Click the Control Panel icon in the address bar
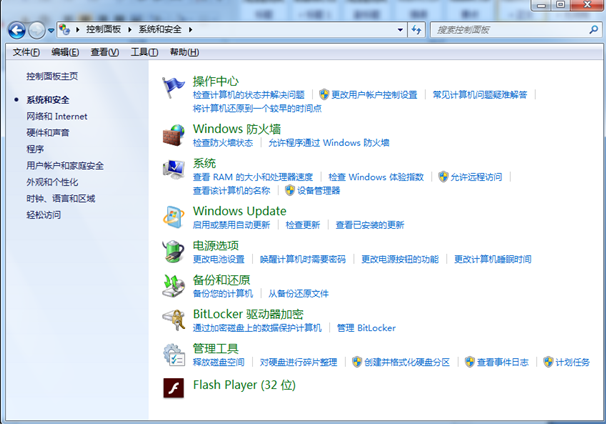 (65, 29)
